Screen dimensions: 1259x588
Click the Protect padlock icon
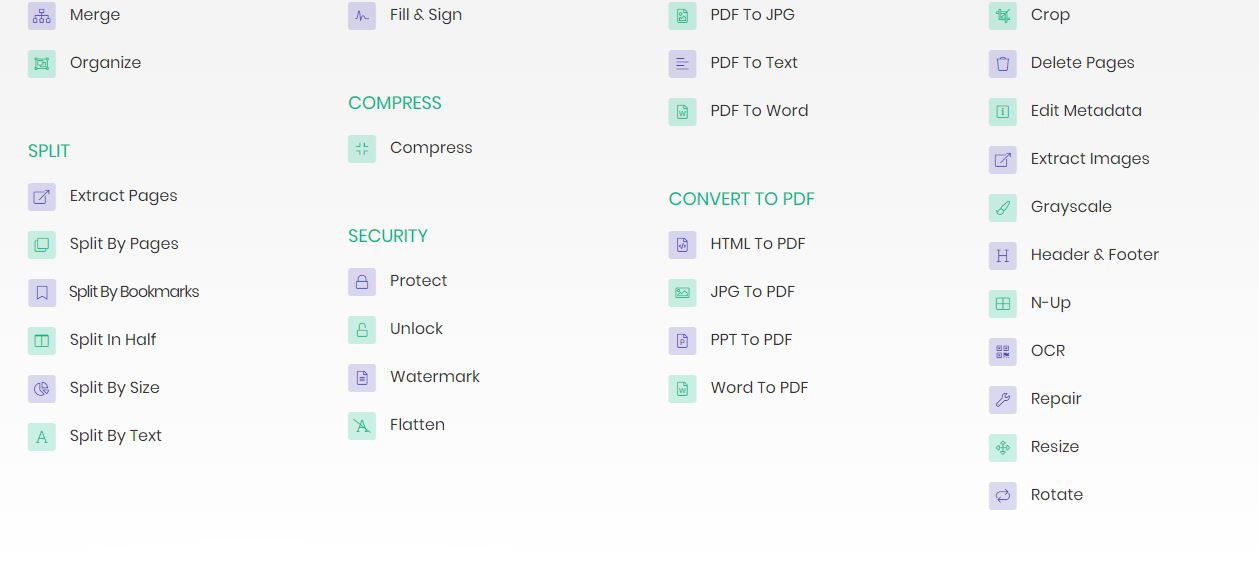pos(362,282)
